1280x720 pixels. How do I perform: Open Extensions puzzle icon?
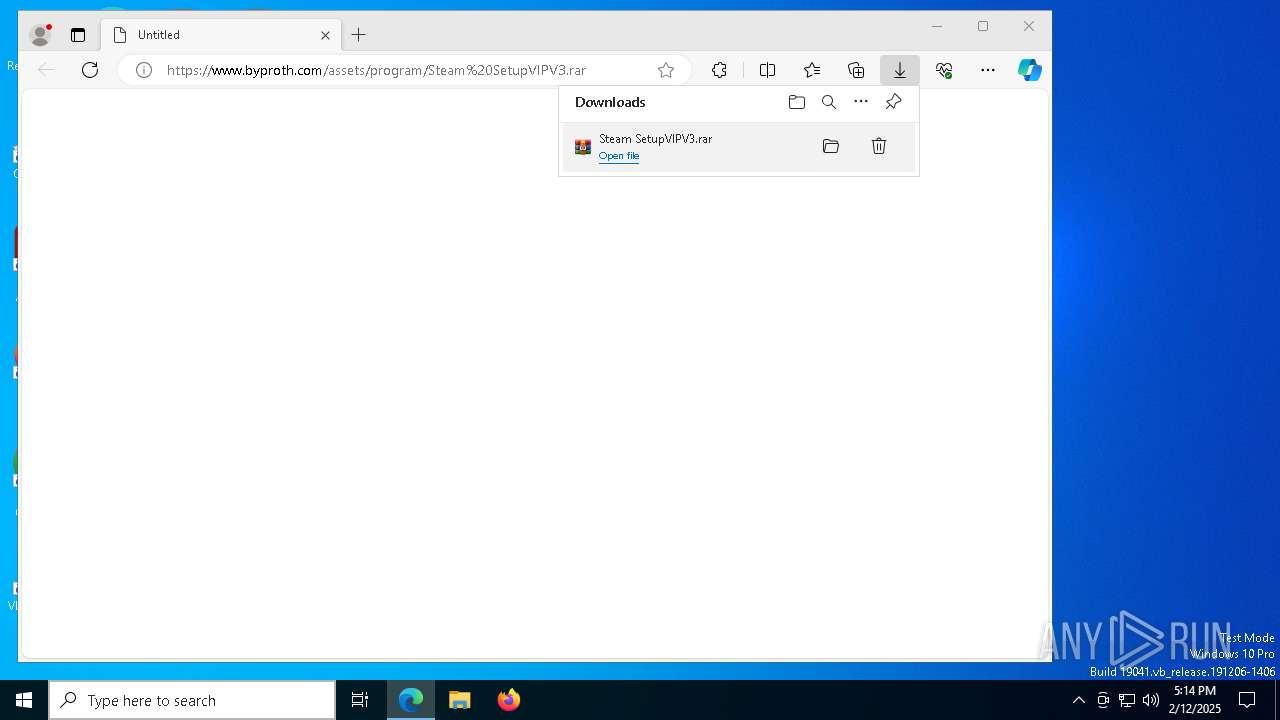click(x=719, y=70)
